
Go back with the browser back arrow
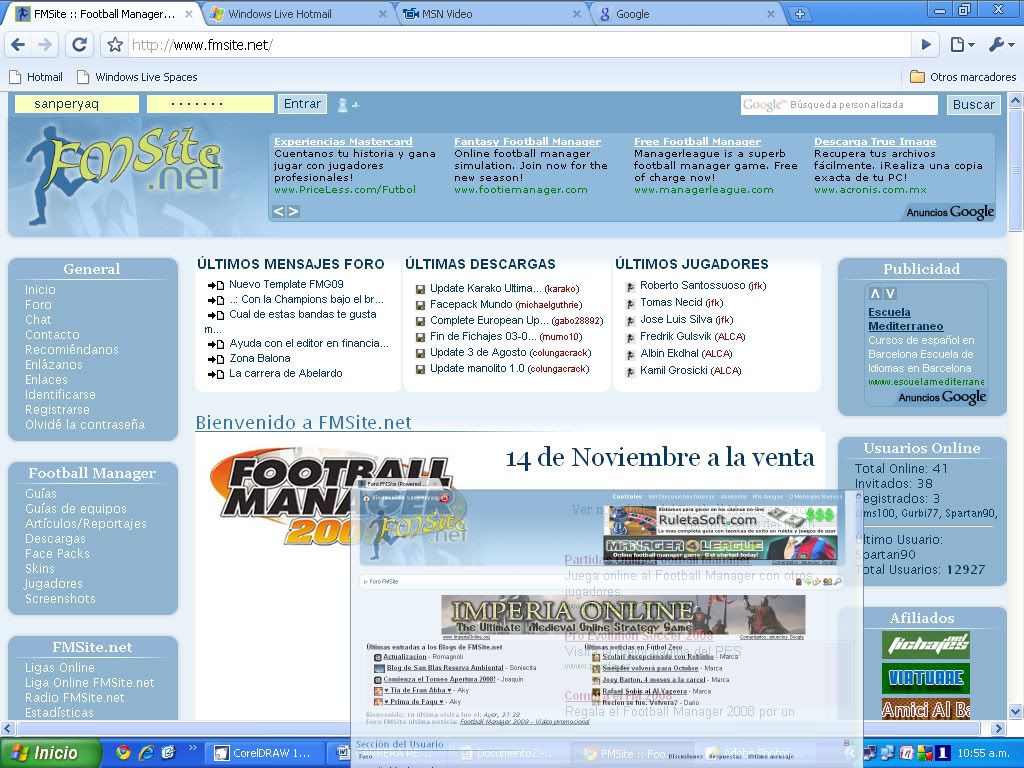coord(18,44)
